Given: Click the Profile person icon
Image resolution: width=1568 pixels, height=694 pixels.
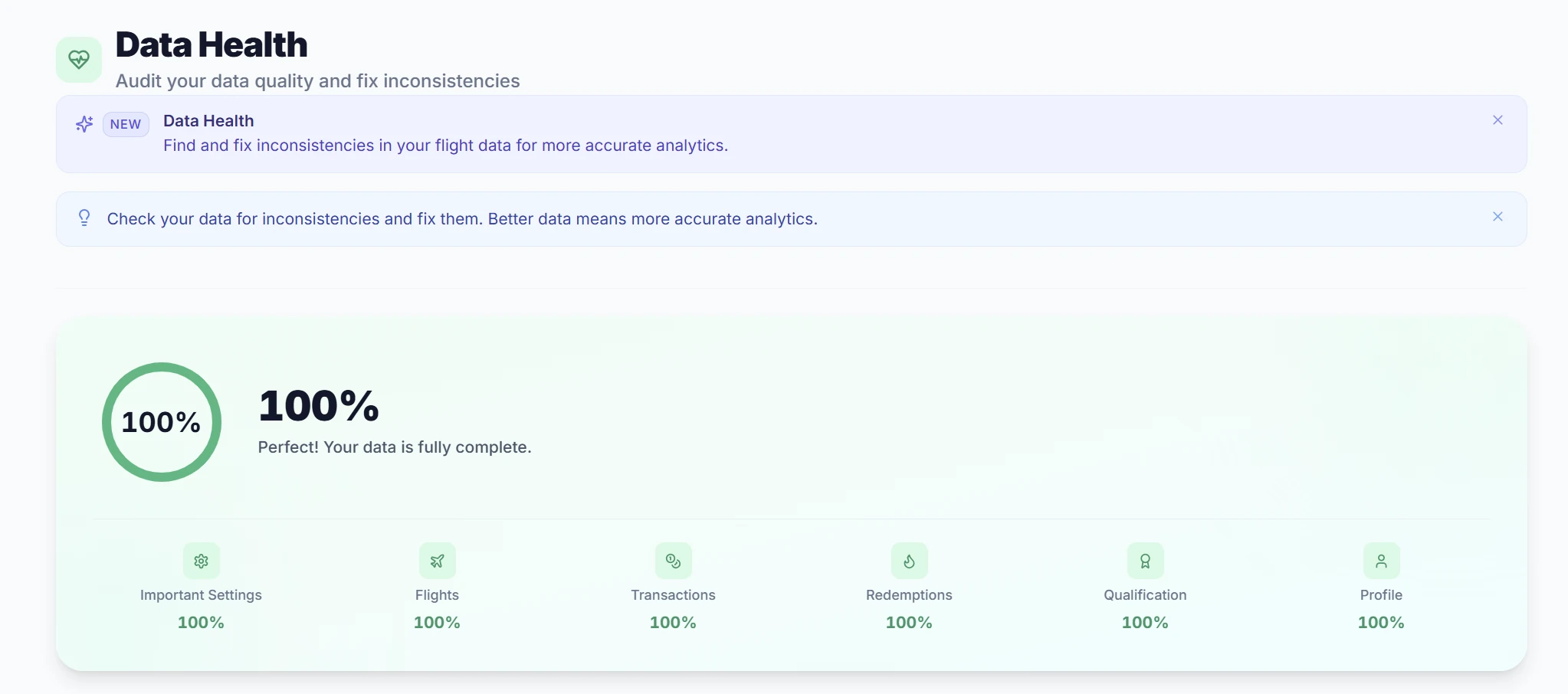Looking at the screenshot, I should pyautogui.click(x=1381, y=561).
